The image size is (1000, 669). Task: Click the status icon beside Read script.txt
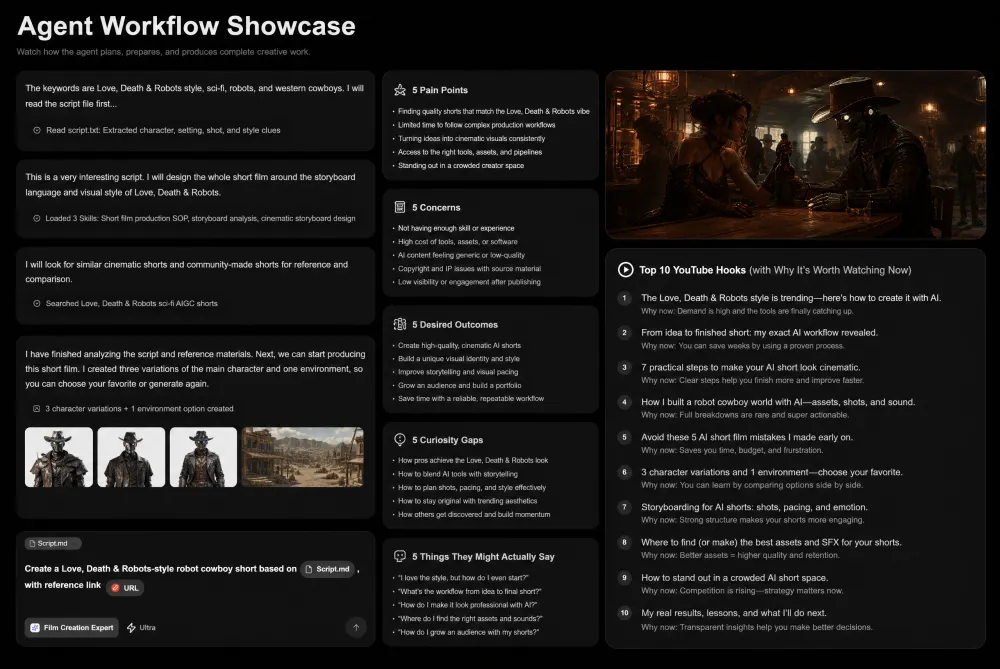click(37, 130)
